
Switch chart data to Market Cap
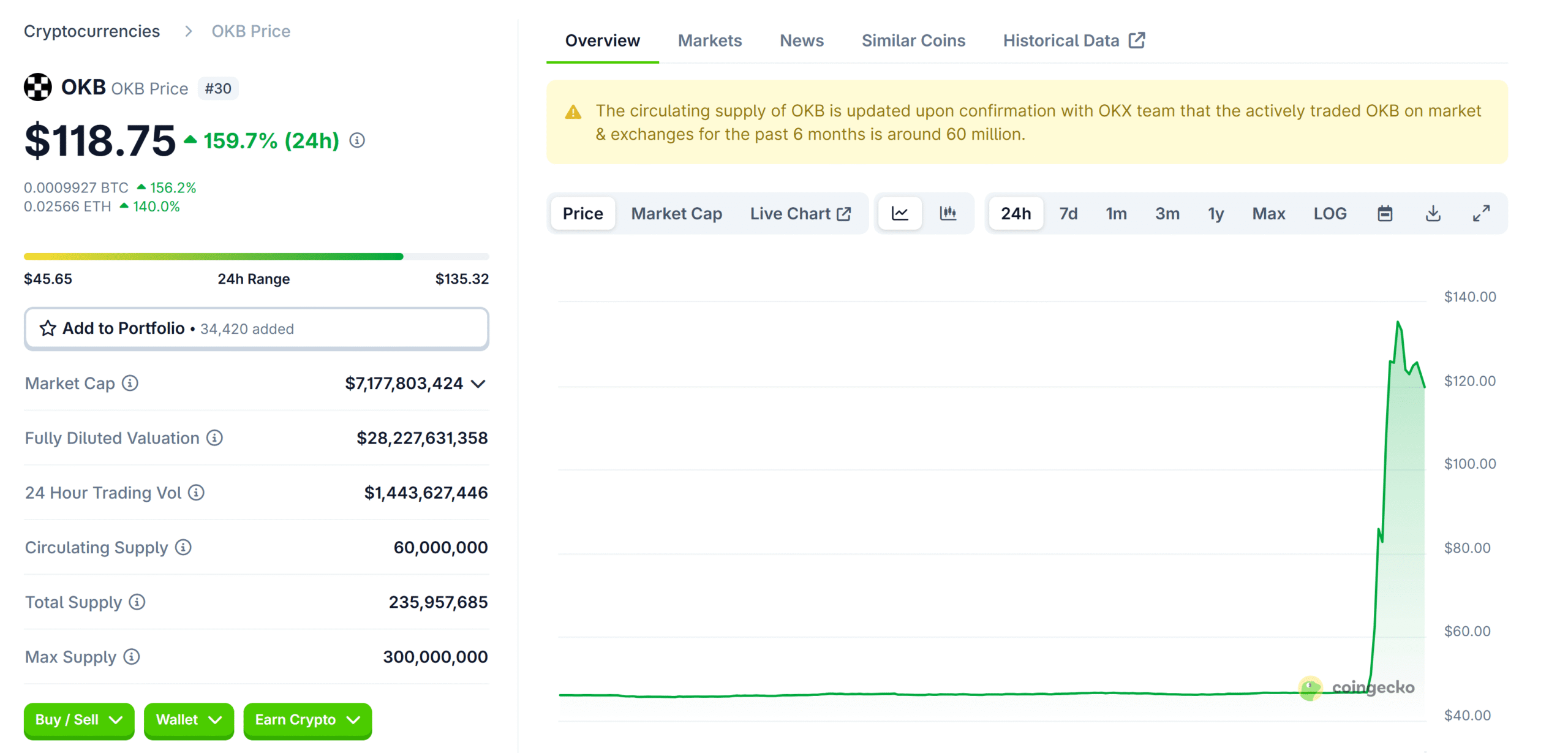tap(676, 213)
